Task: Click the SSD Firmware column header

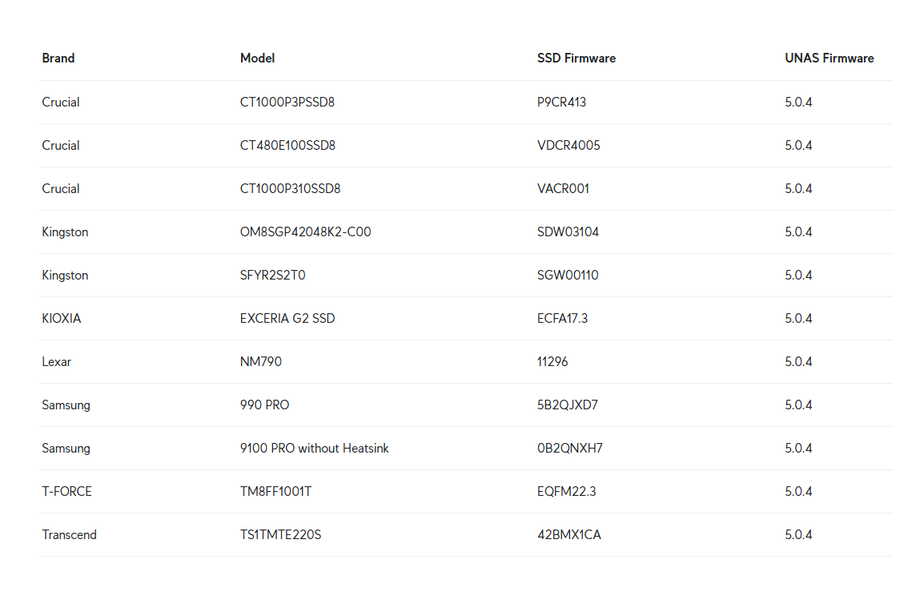Action: 576,58
